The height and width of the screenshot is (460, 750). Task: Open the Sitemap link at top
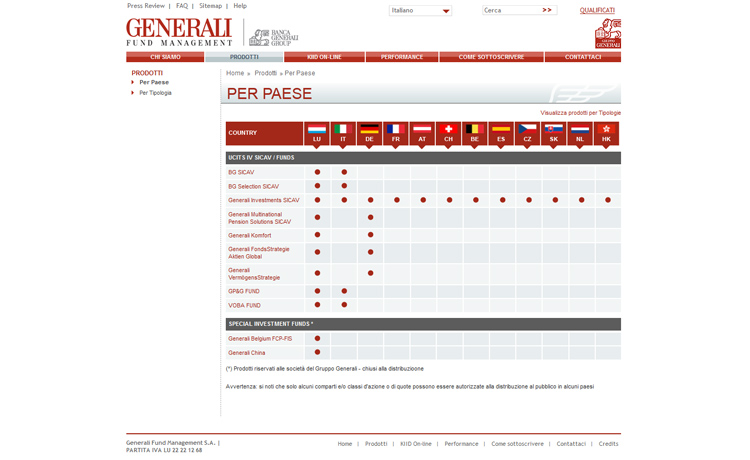coord(210,6)
